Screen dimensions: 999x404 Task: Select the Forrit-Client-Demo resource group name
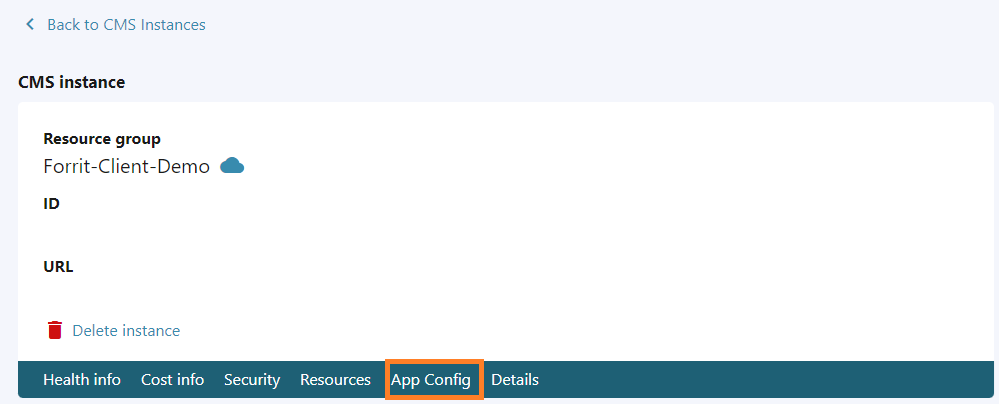pos(126,166)
